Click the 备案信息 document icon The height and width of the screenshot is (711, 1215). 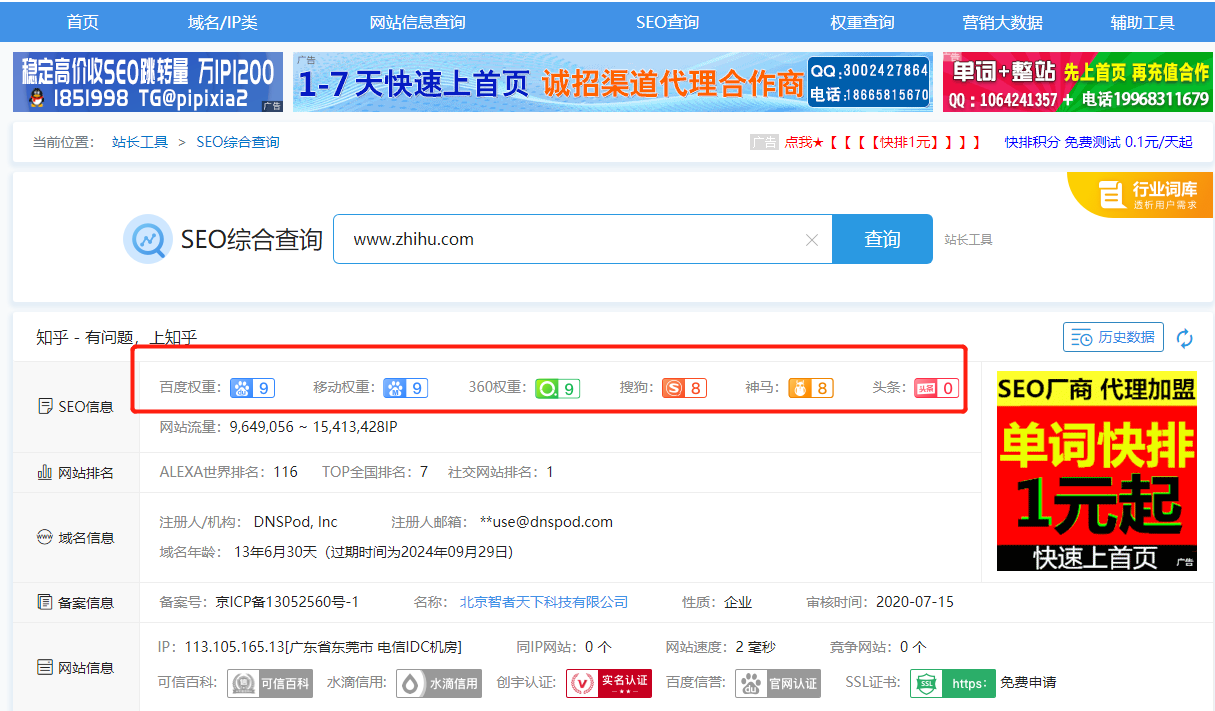45,602
